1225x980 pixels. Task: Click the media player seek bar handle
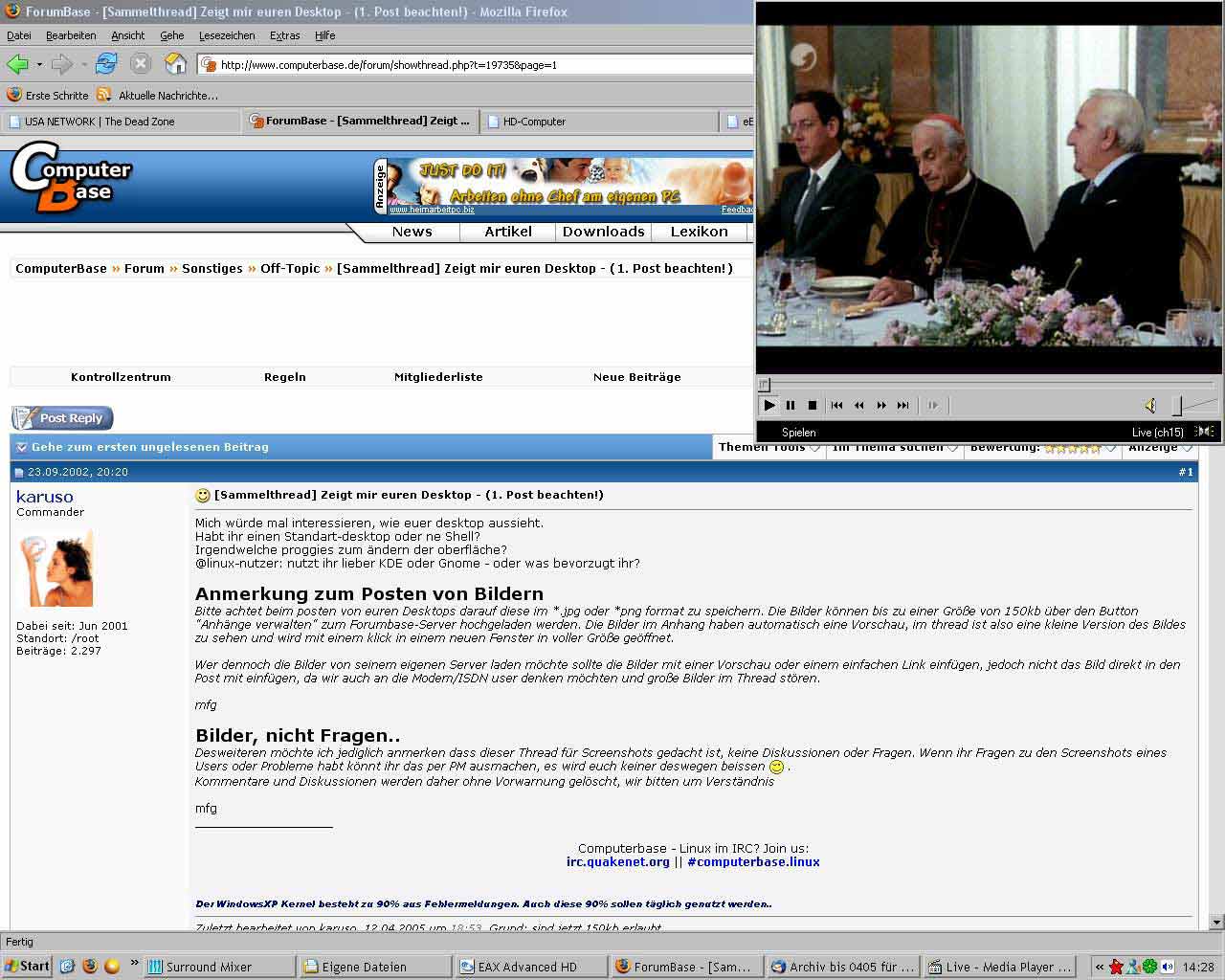click(764, 385)
